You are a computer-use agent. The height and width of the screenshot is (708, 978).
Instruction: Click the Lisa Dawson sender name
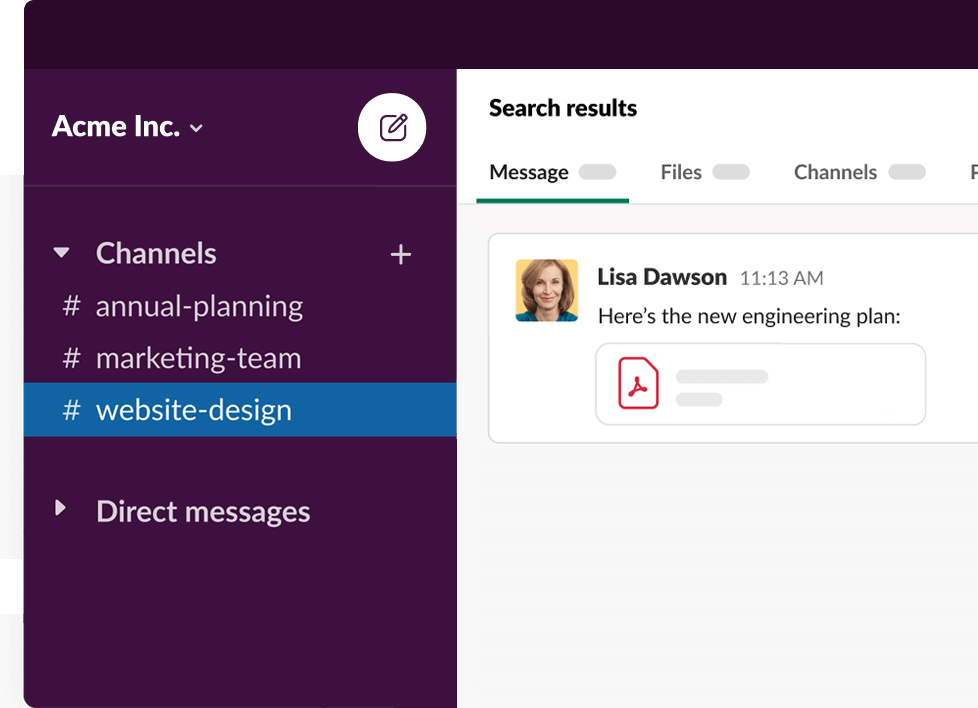pyautogui.click(x=661, y=277)
